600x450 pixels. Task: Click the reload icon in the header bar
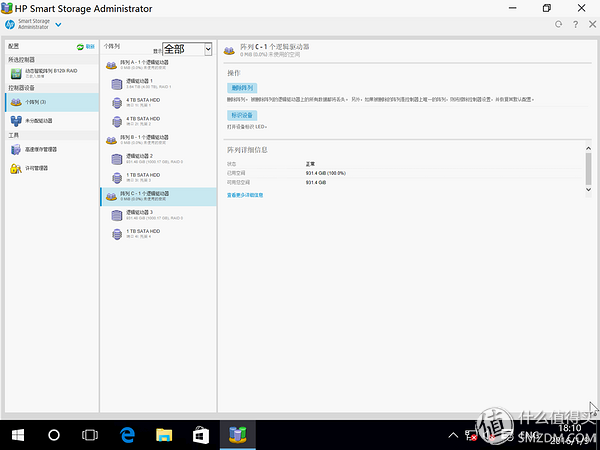click(x=558, y=24)
